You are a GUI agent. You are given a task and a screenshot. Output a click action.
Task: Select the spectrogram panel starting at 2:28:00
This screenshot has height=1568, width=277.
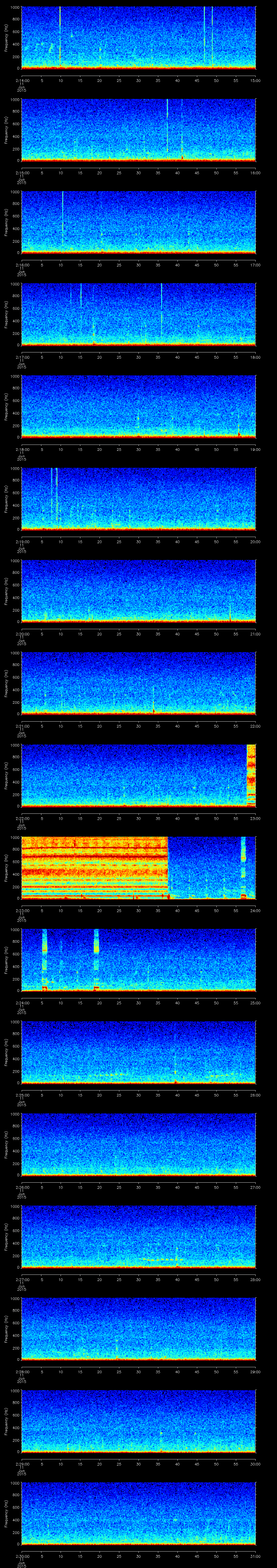pos(138,1328)
